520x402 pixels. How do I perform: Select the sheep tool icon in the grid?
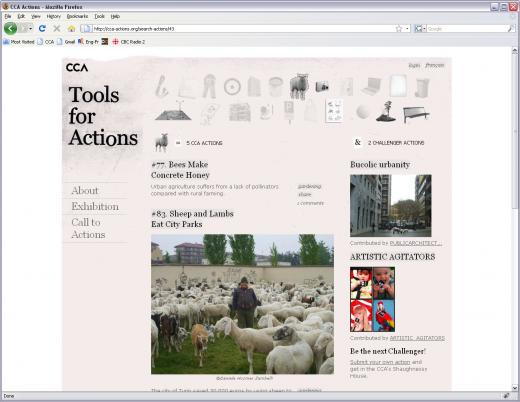299,86
